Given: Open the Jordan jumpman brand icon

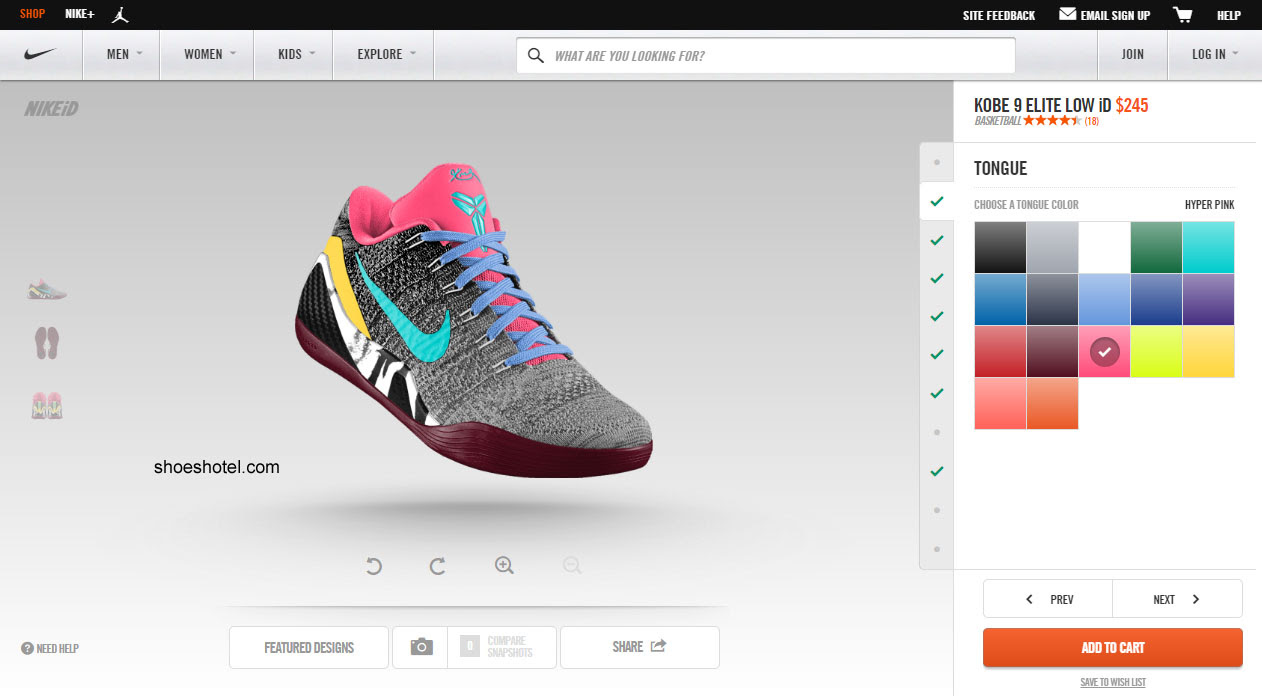Looking at the screenshot, I should point(120,14).
